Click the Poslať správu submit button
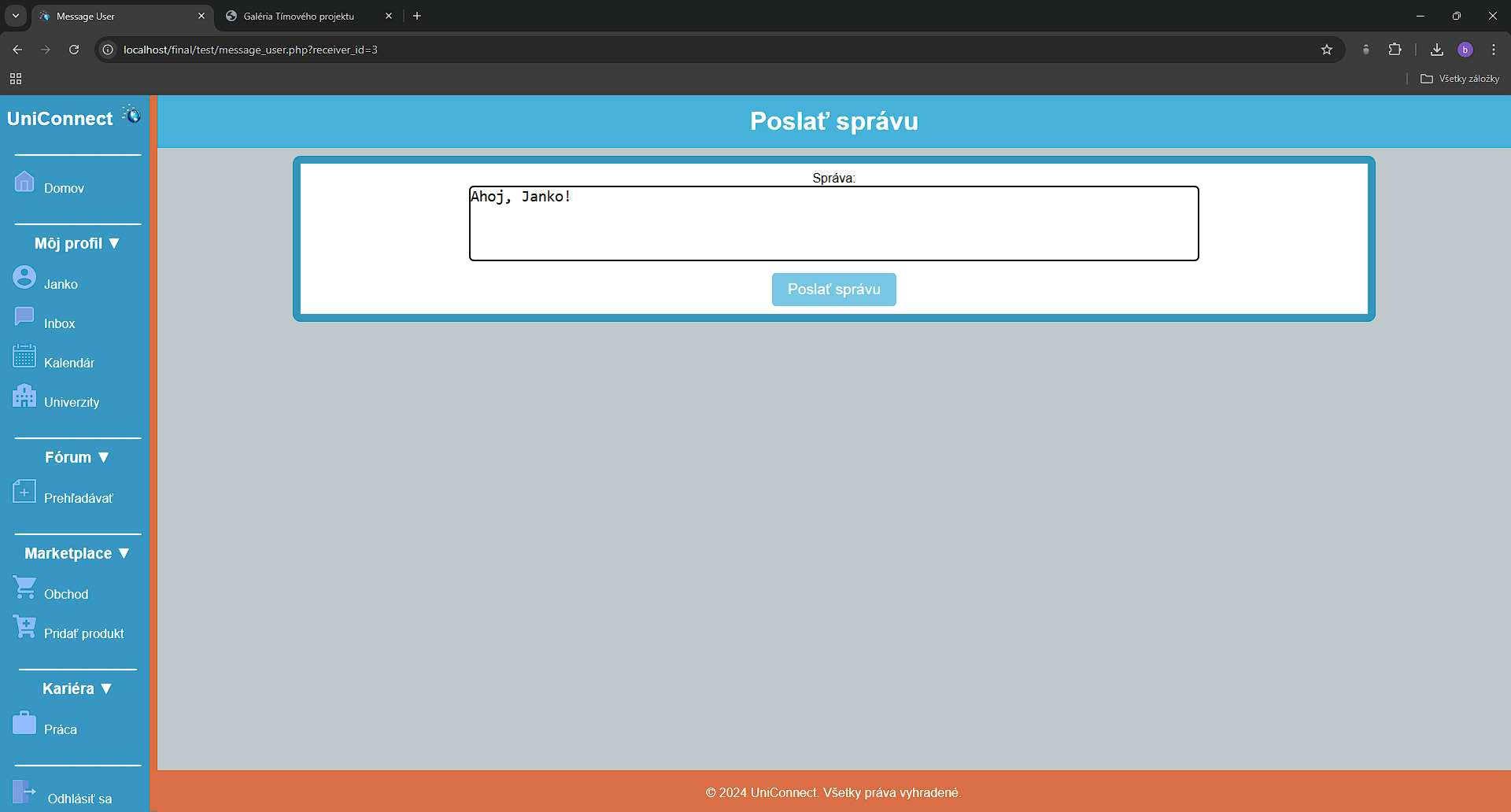The image size is (1511, 812). [x=834, y=290]
